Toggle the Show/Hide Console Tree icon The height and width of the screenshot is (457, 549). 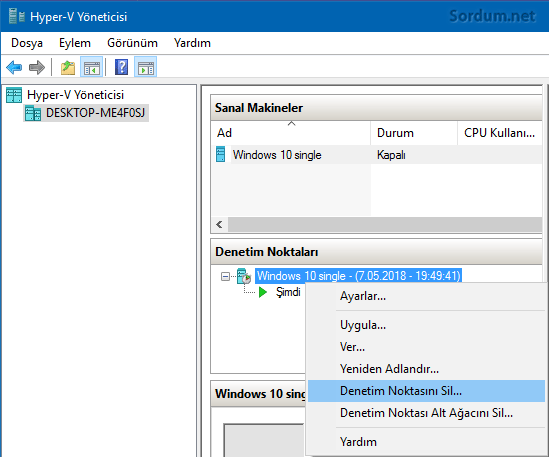[91, 67]
